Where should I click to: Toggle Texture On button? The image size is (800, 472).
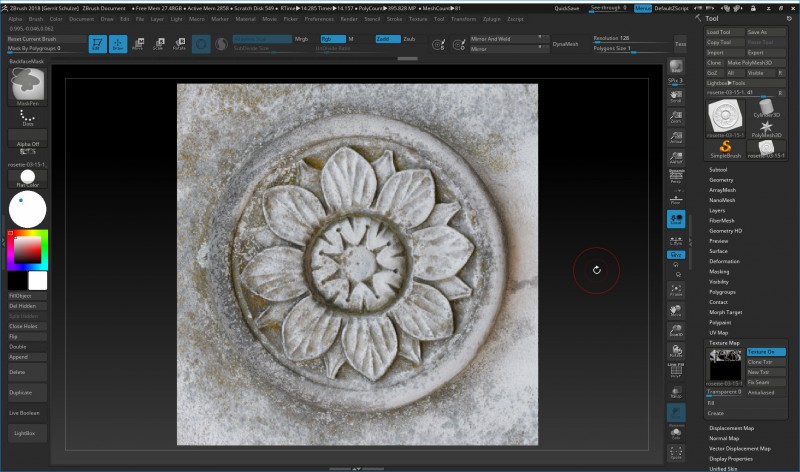[766, 352]
